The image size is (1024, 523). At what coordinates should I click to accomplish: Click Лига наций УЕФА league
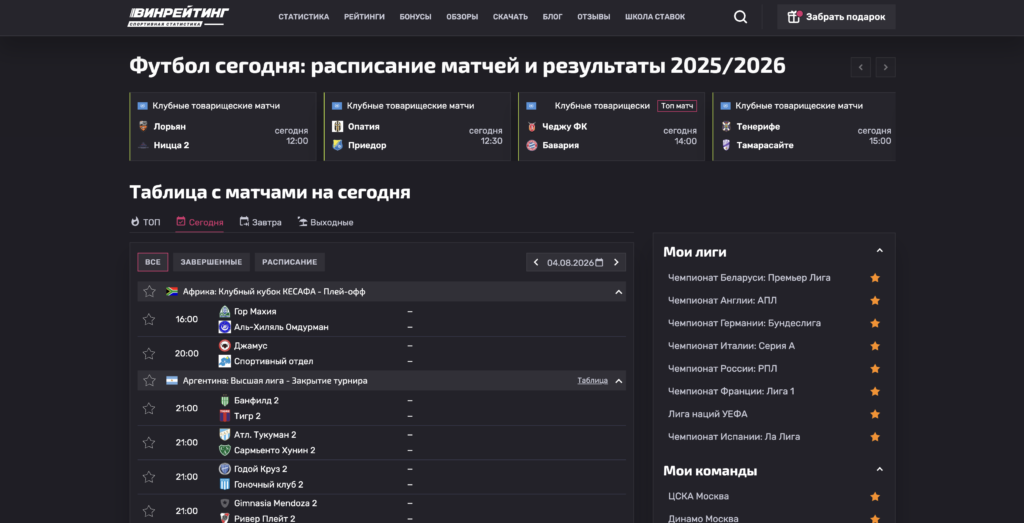pos(708,414)
